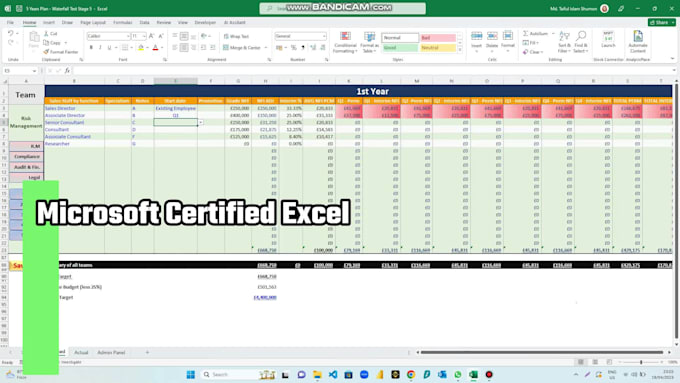Image resolution: width=680 pixels, height=383 pixels.
Task: Click the Redo arrow icon
Action: (x=10, y=43)
